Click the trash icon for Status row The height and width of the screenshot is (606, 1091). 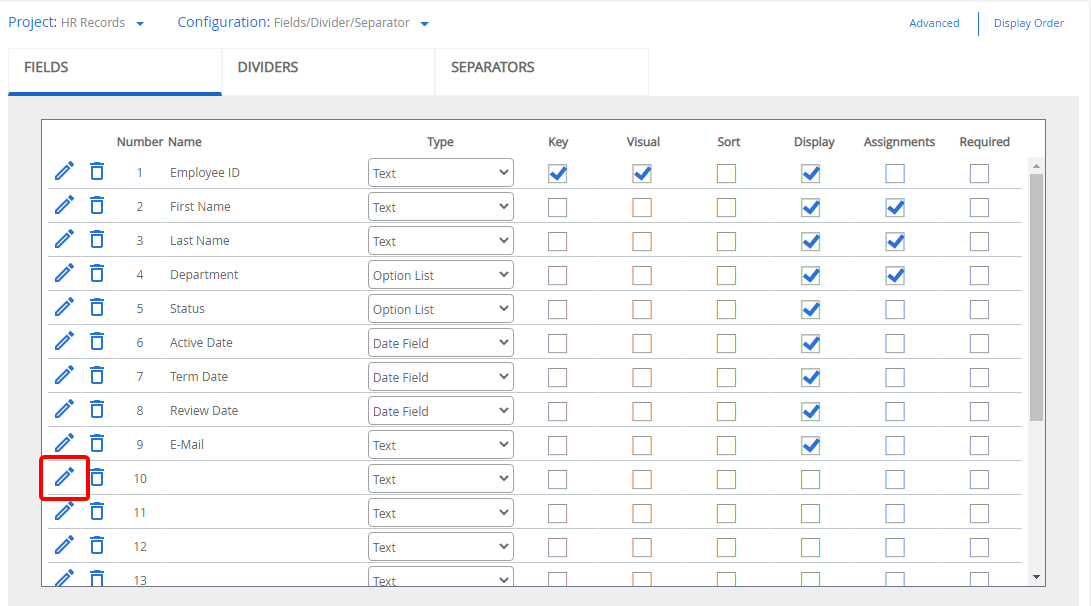click(x=97, y=308)
